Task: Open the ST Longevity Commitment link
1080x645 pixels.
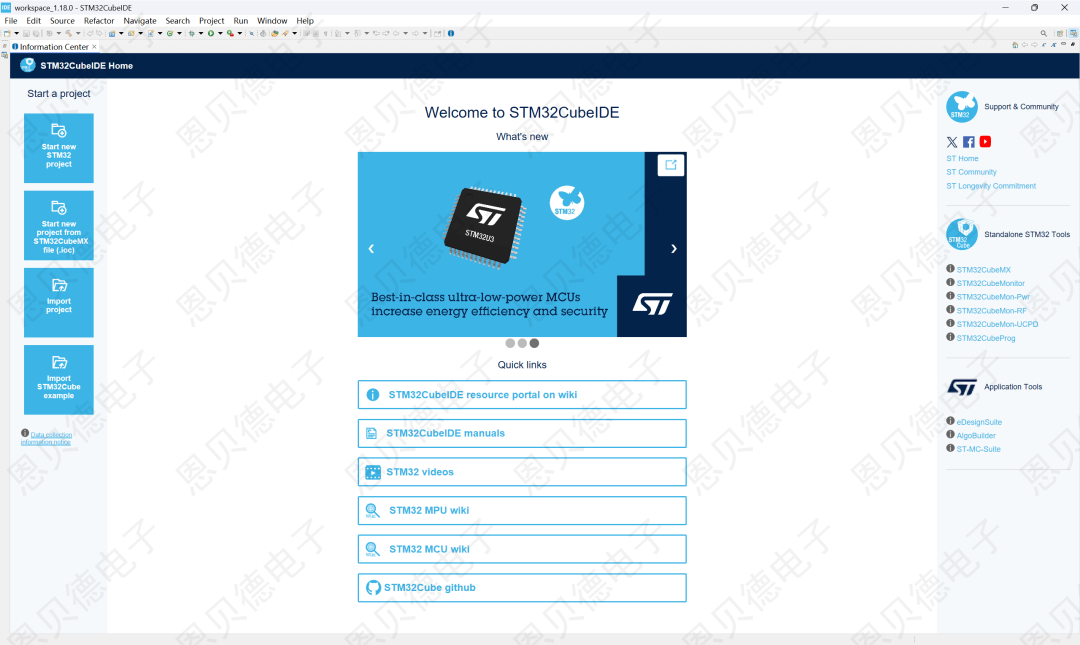Action: click(x=990, y=186)
